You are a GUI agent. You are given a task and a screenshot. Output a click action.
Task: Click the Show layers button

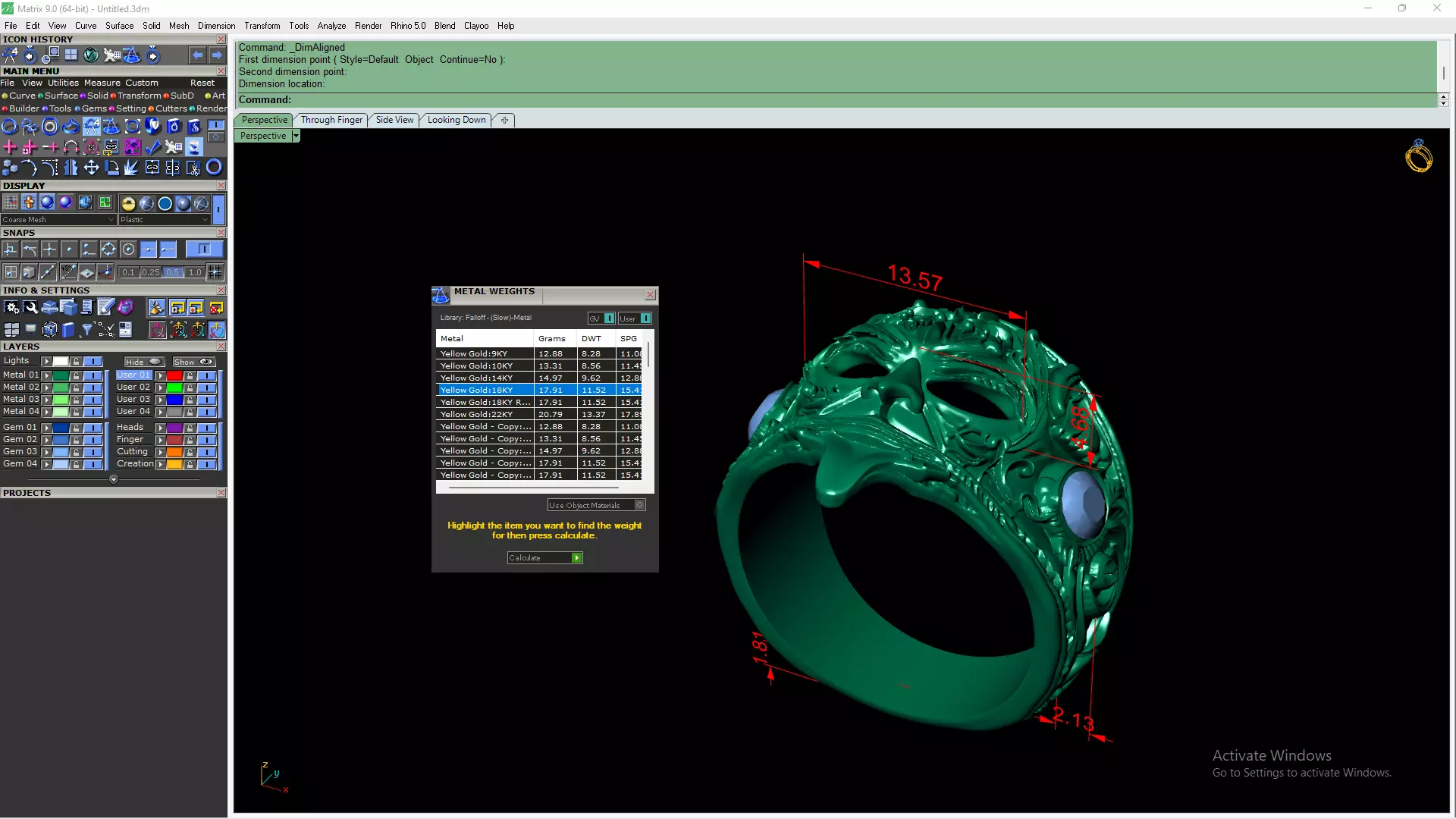[193, 362]
